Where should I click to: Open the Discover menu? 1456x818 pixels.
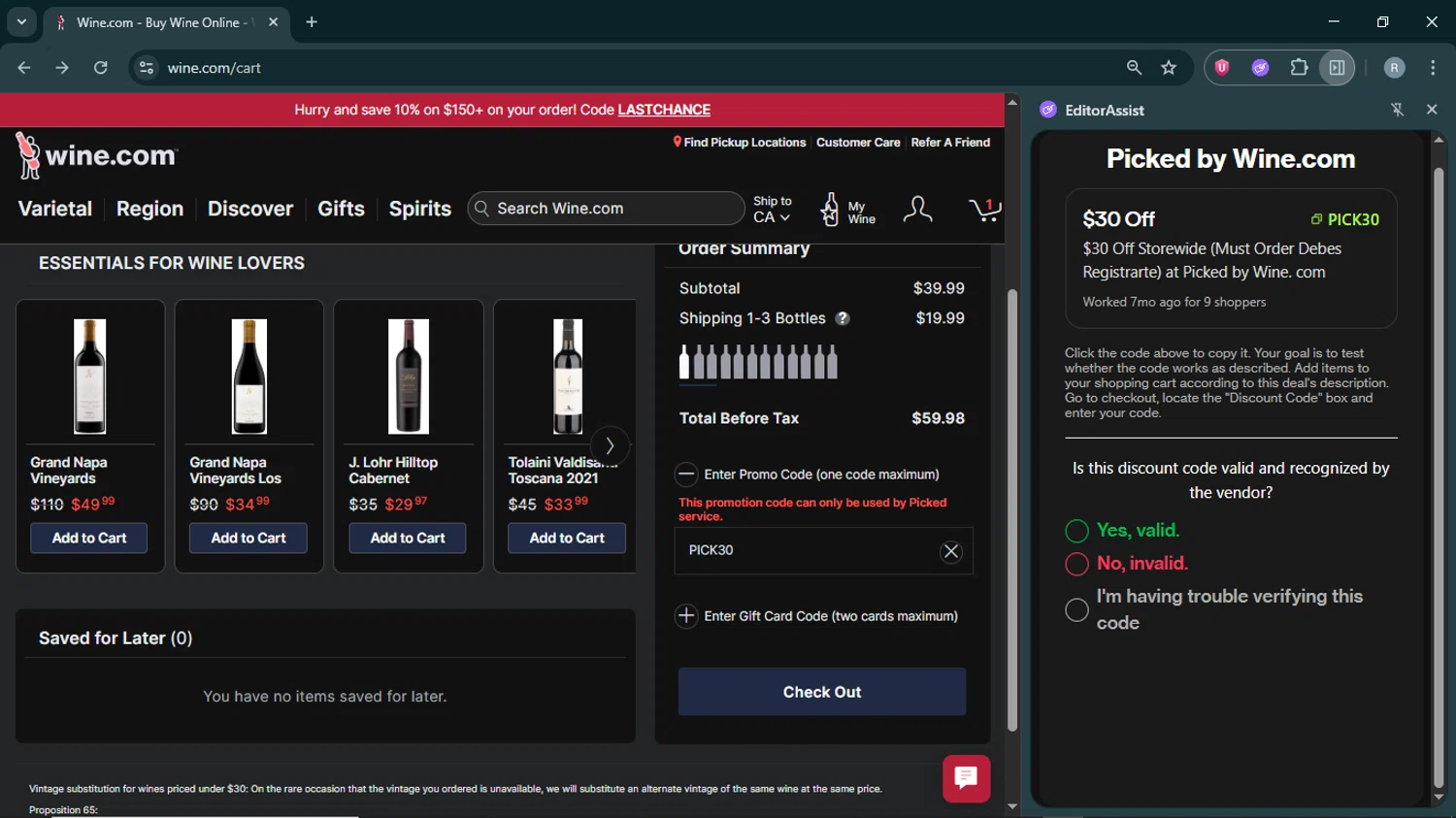pos(250,209)
